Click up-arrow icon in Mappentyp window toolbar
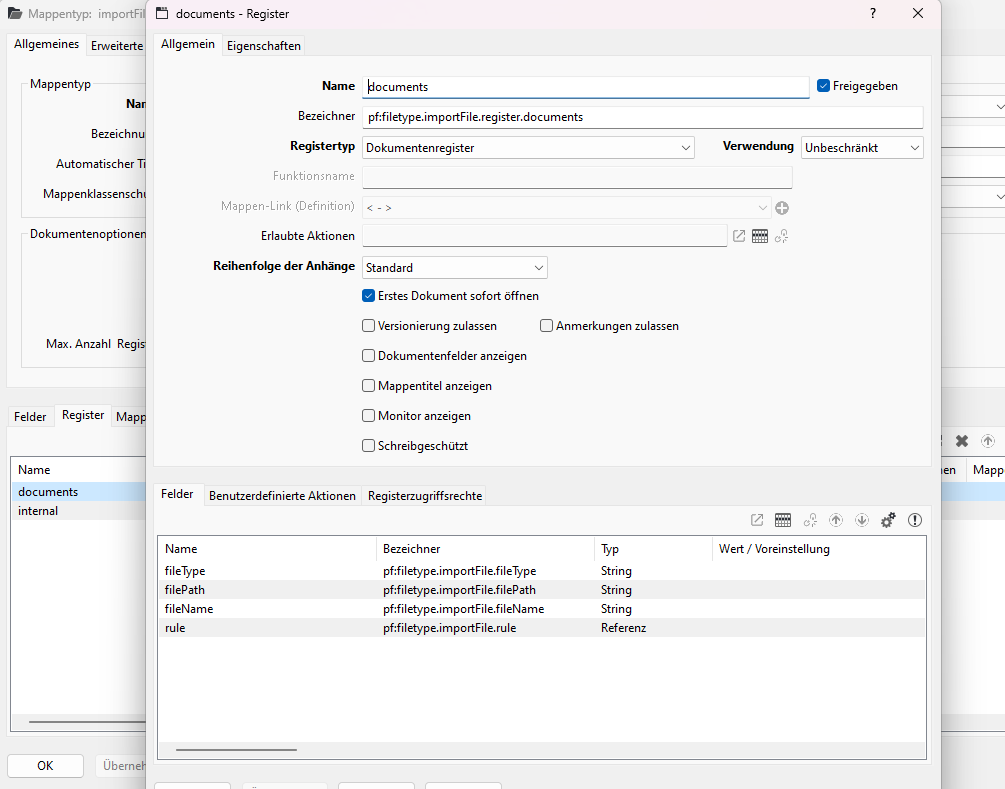Viewport: 1005px width, 789px height. point(988,441)
